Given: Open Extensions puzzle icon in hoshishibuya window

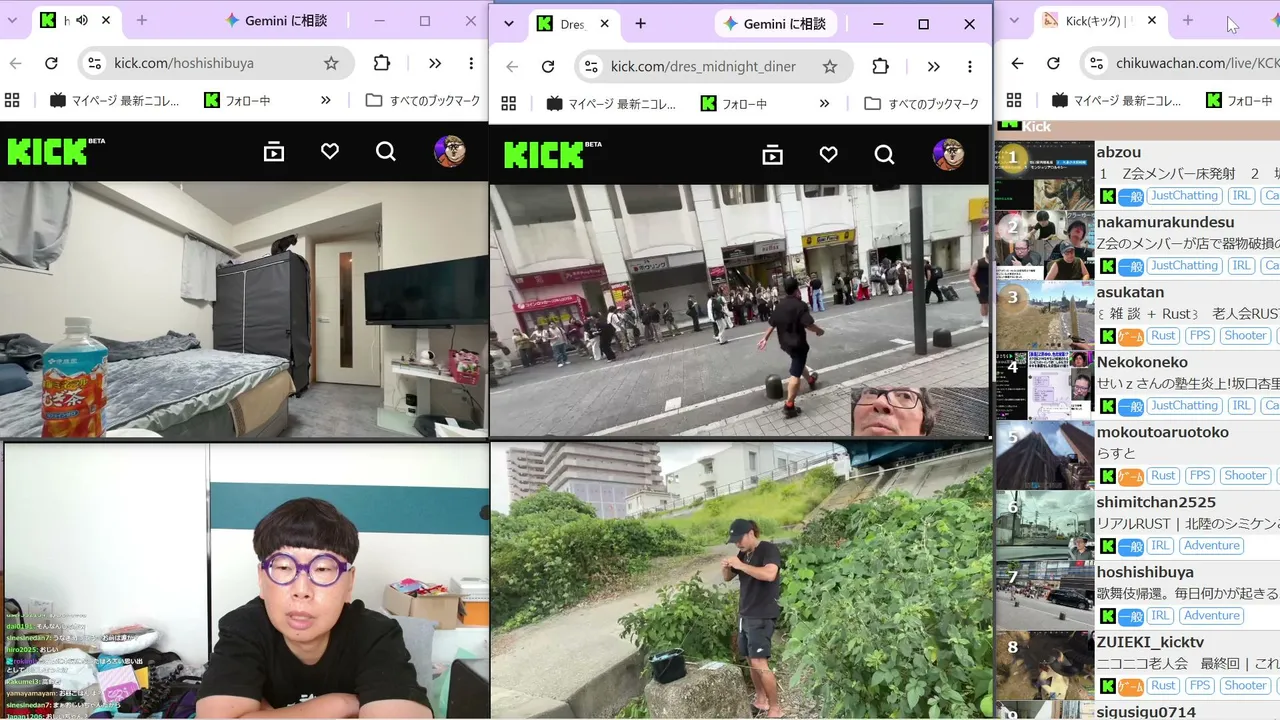Looking at the screenshot, I should click(x=381, y=63).
